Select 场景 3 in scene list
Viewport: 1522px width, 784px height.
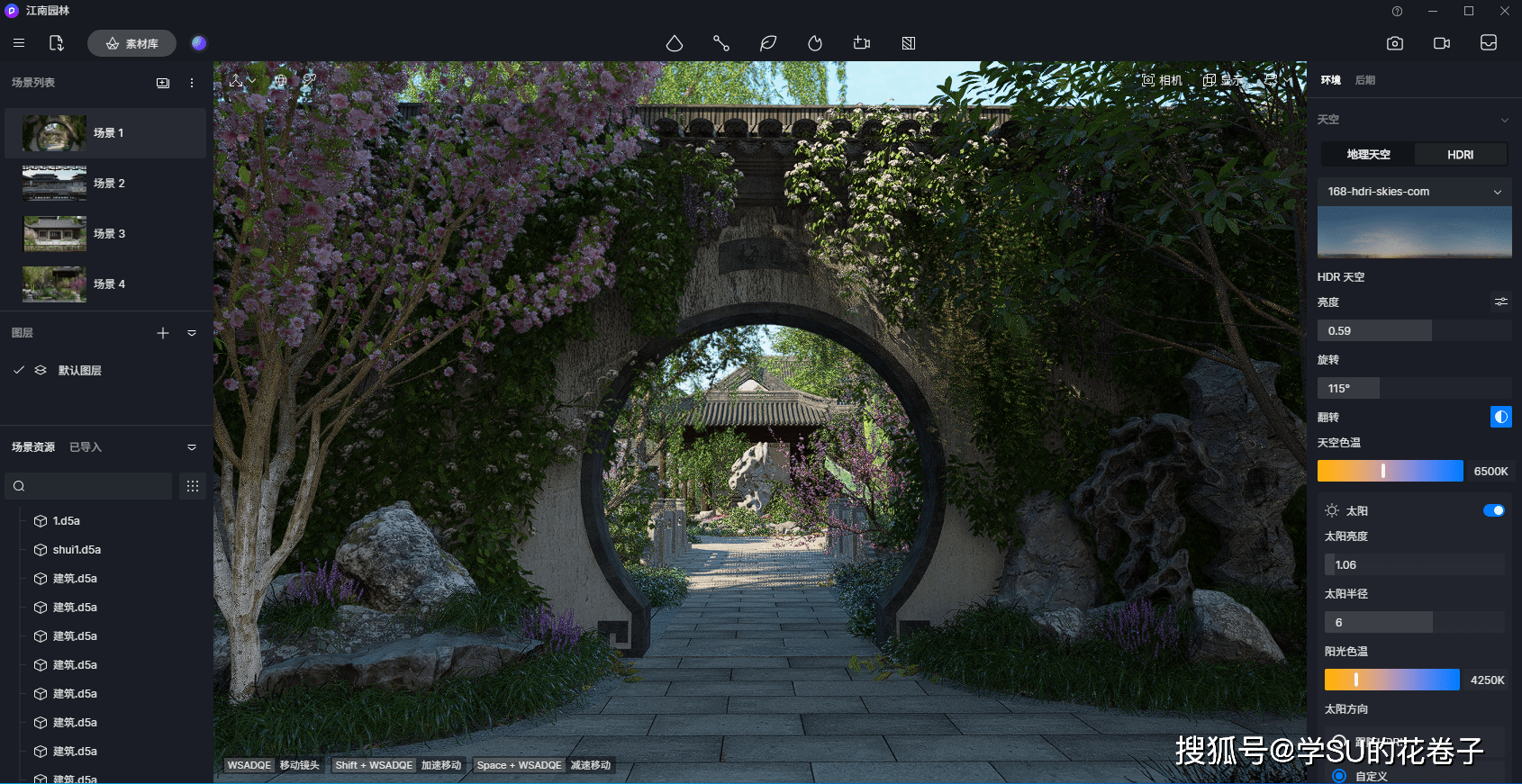coord(105,234)
